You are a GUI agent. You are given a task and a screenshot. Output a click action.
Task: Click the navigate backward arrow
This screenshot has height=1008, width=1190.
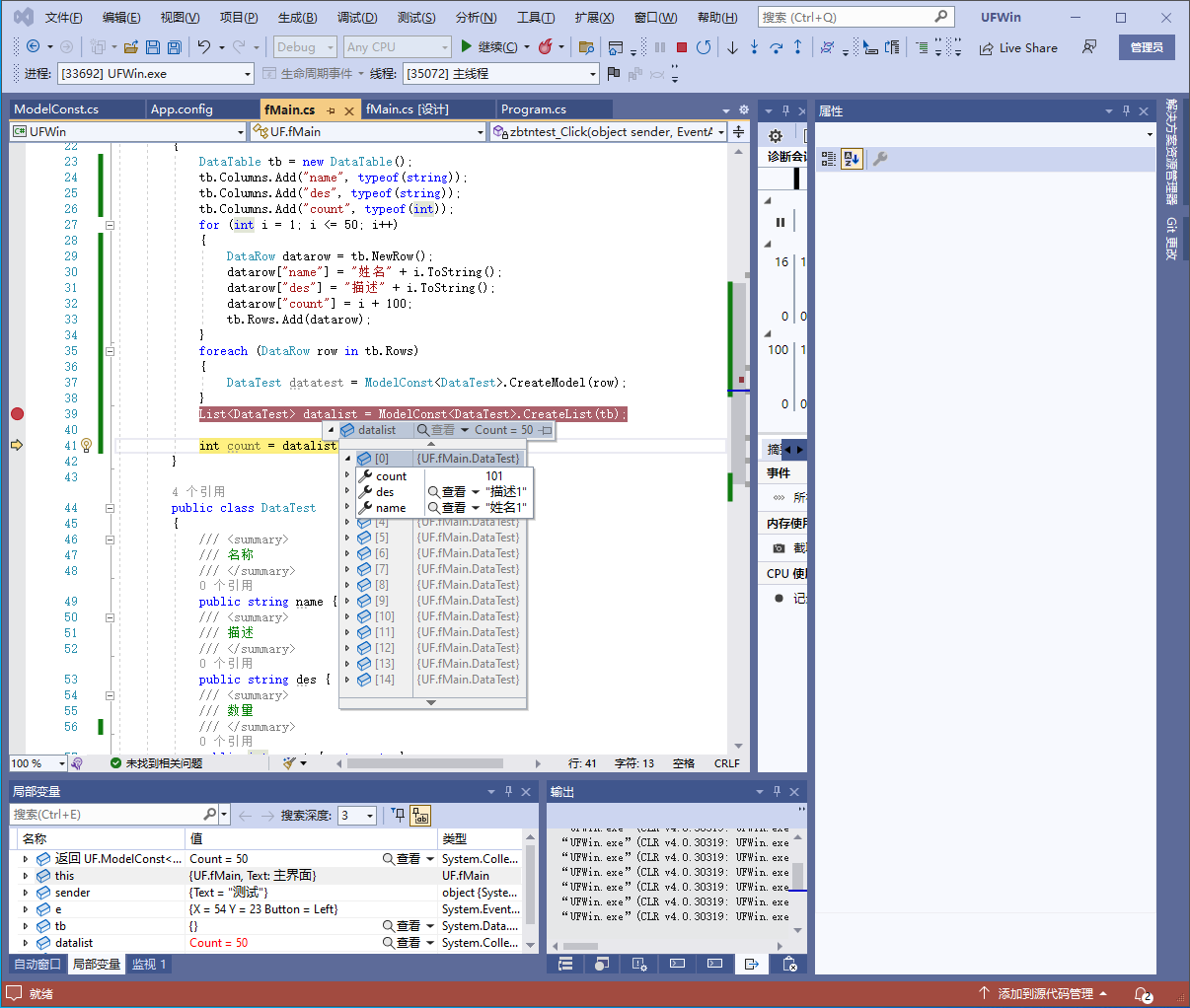coord(34,47)
